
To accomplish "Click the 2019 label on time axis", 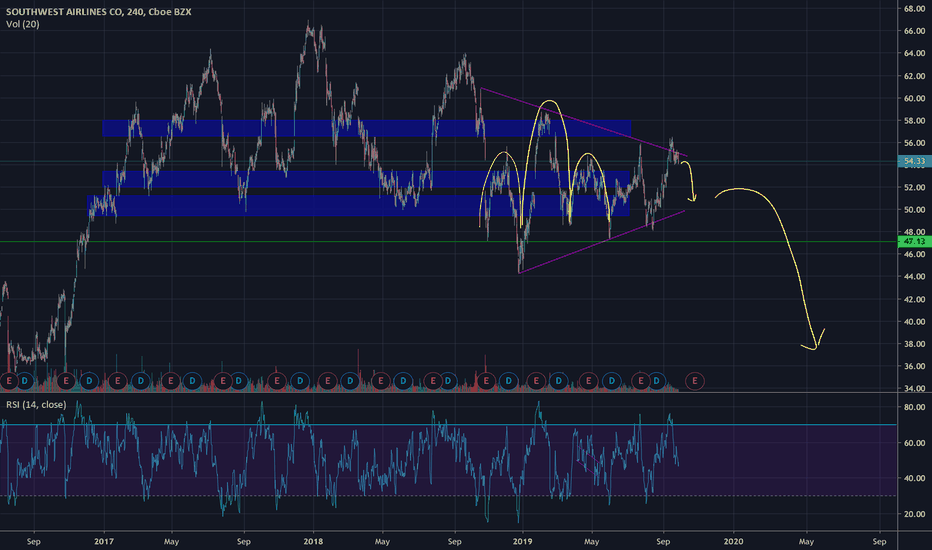I will coord(522,542).
